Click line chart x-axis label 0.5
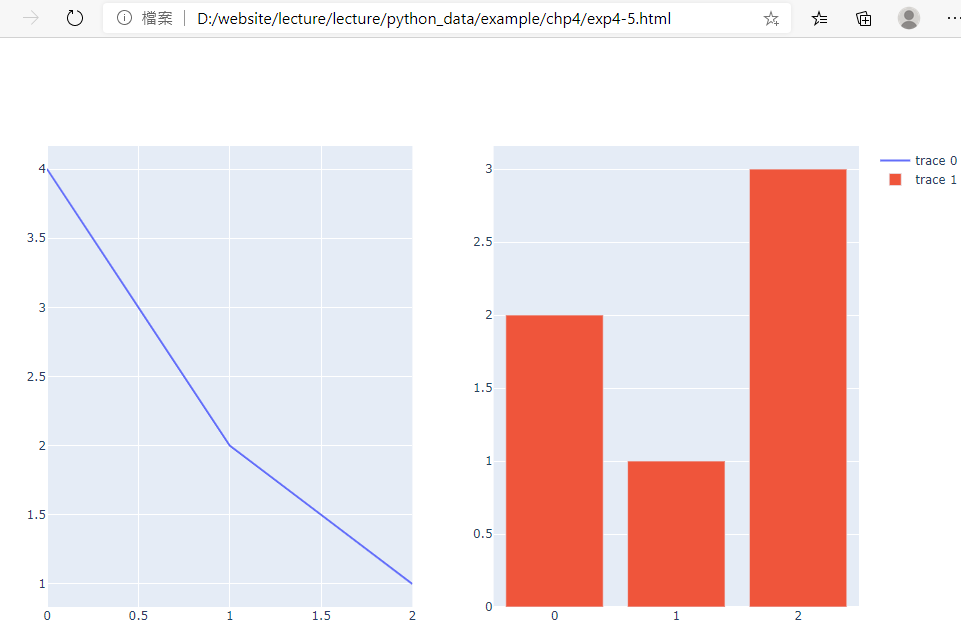The height and width of the screenshot is (644, 961). coord(139,616)
